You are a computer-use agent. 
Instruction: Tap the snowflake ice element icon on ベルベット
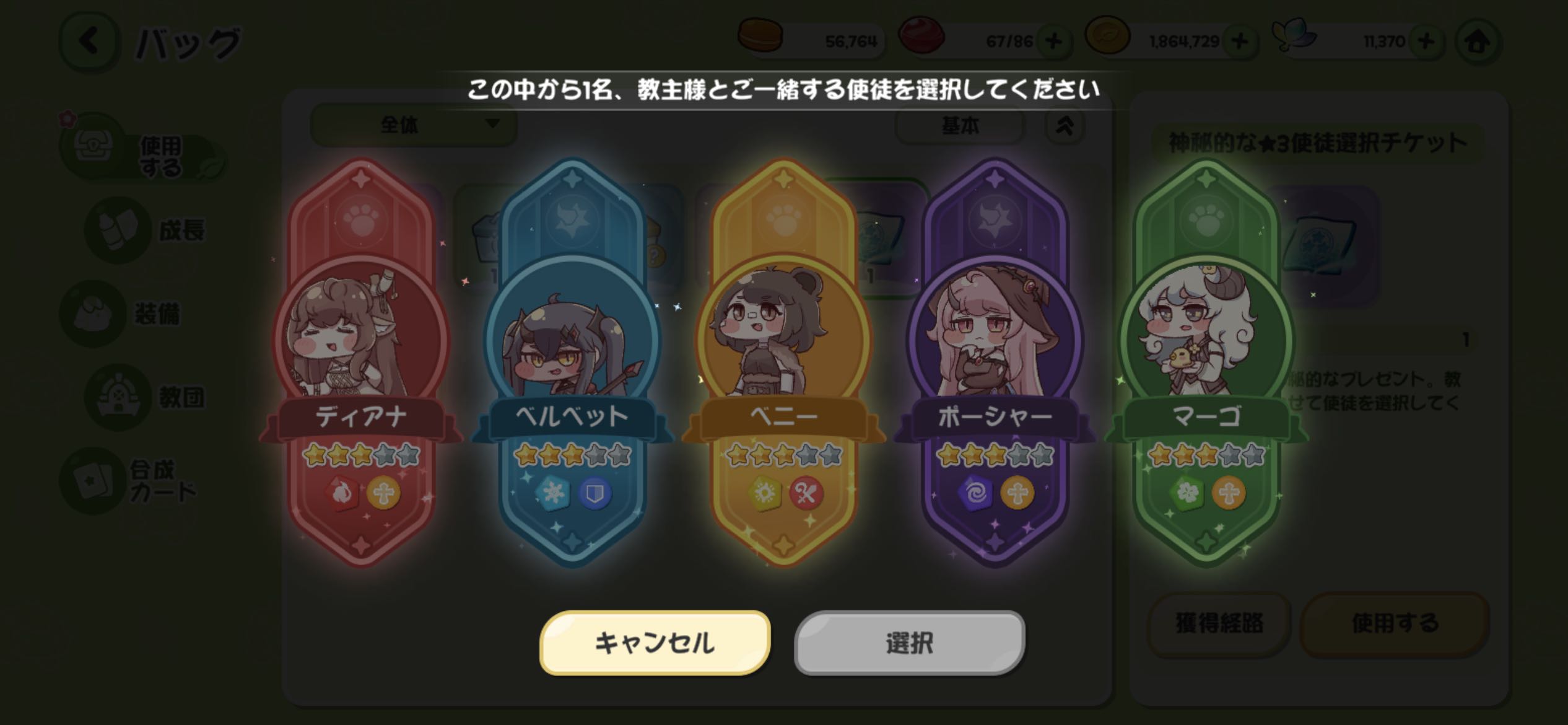point(552,493)
